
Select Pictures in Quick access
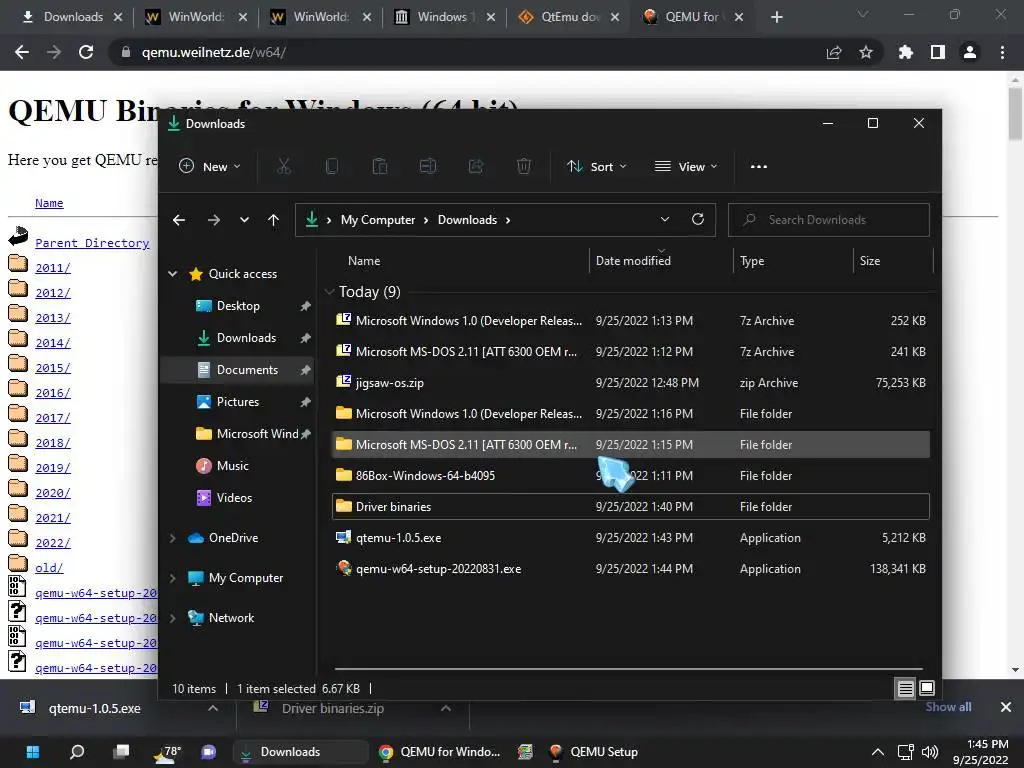click(238, 402)
